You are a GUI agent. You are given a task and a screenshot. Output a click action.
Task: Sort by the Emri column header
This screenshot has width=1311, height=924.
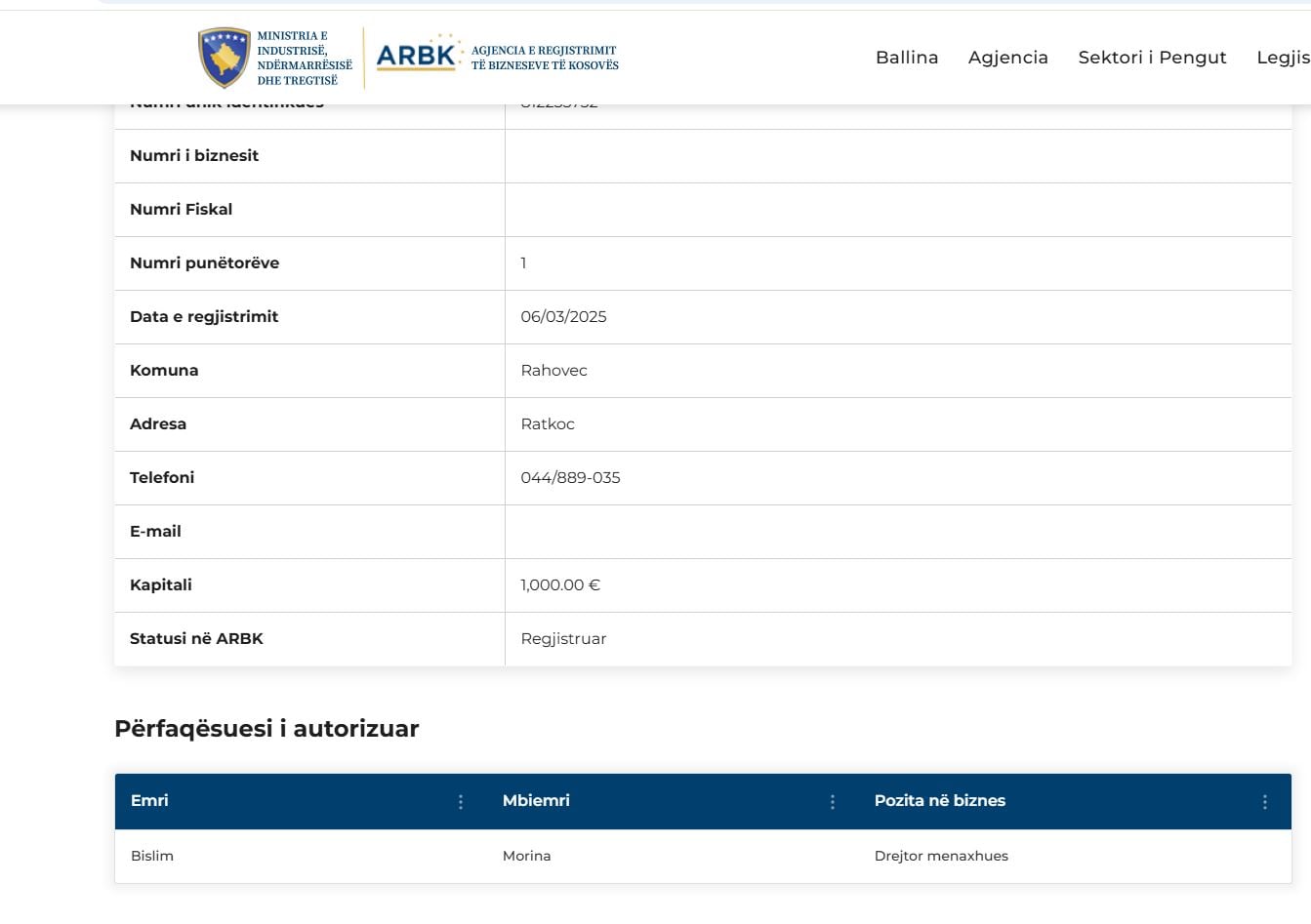coord(149,801)
